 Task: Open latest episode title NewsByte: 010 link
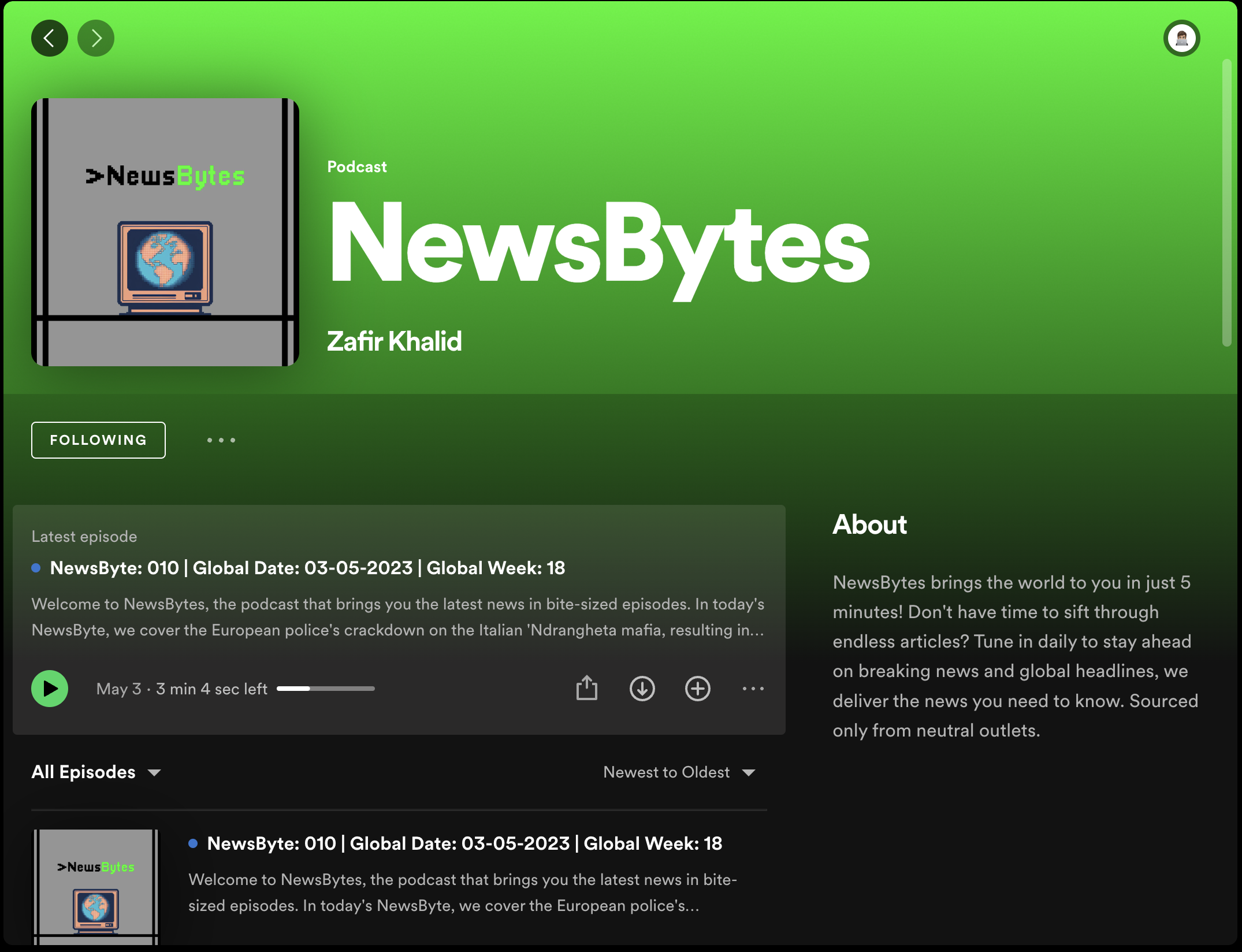(307, 568)
